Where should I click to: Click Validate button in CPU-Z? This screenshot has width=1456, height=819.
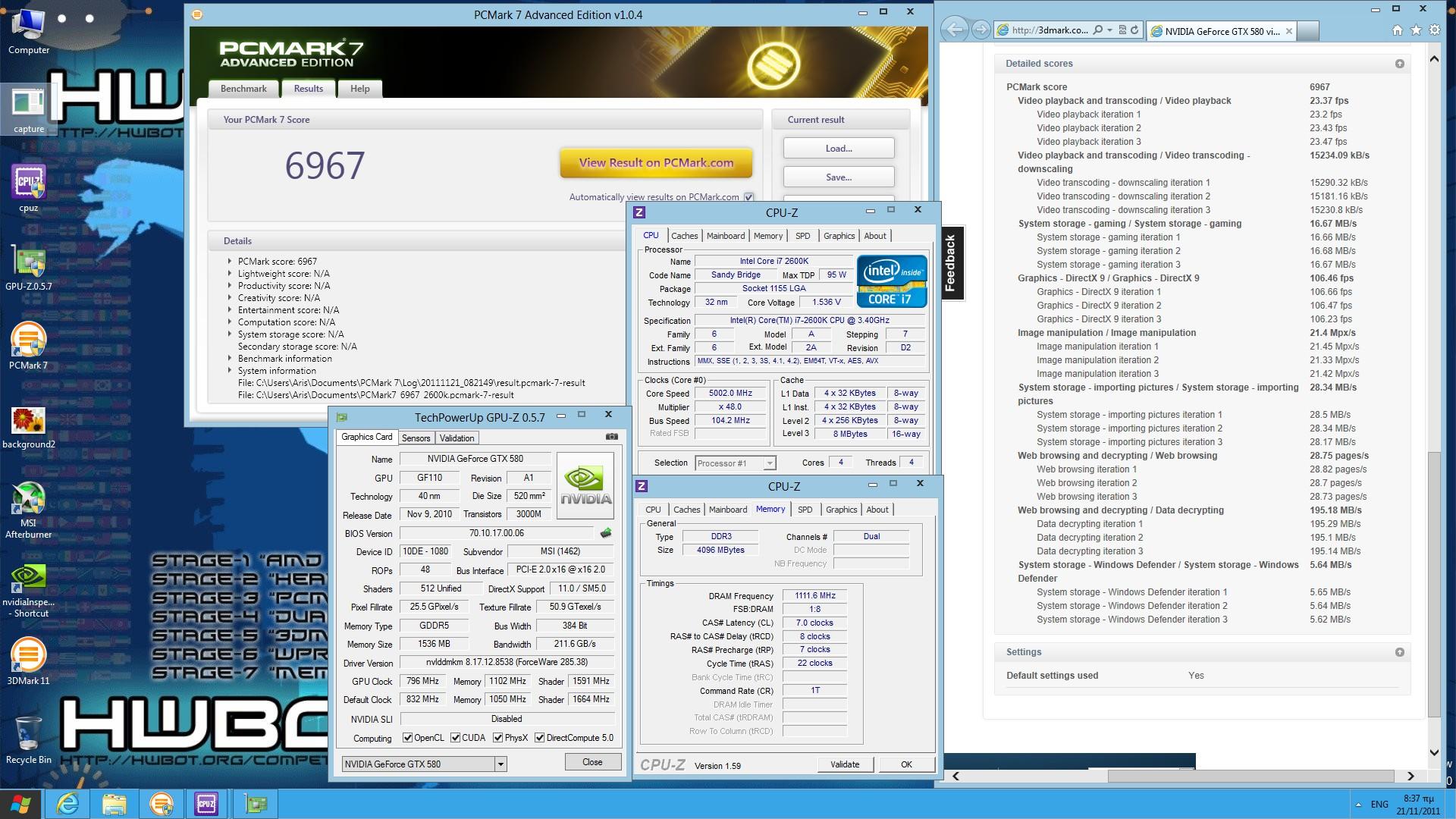[845, 764]
